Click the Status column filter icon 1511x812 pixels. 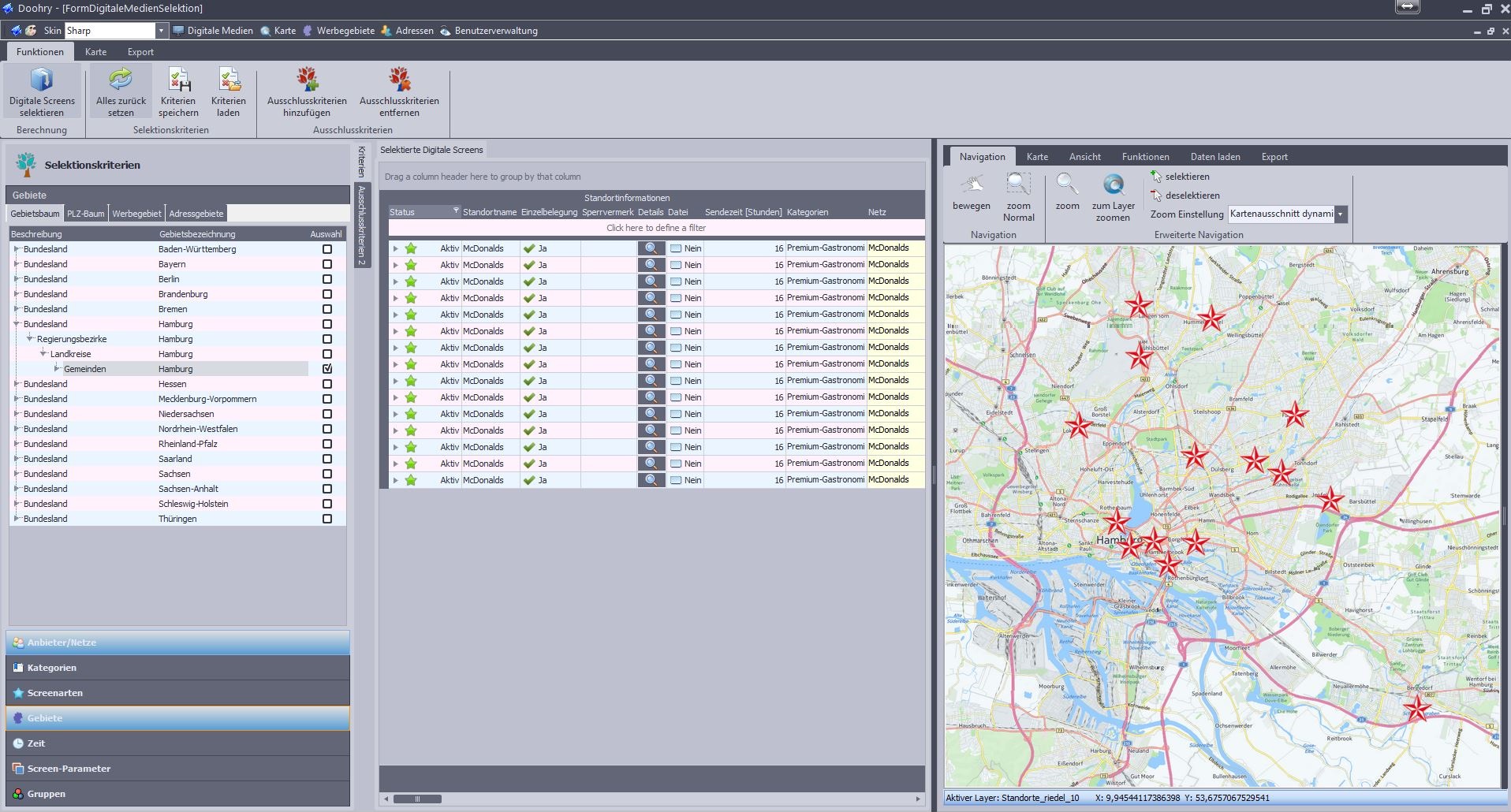456,211
